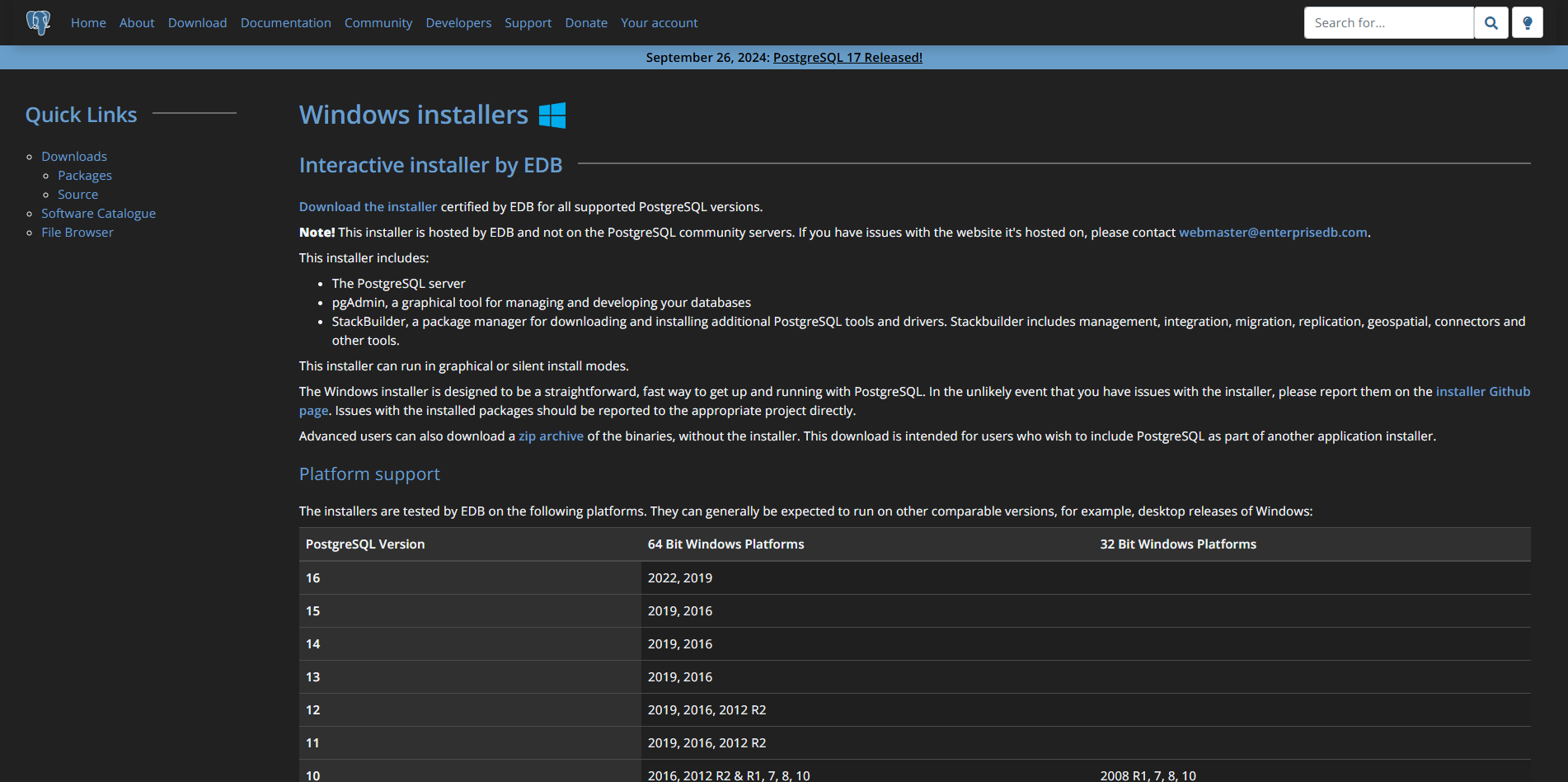Click Interactive installer by EDB heading
Screen dimensions: 1568x782
(x=430, y=165)
